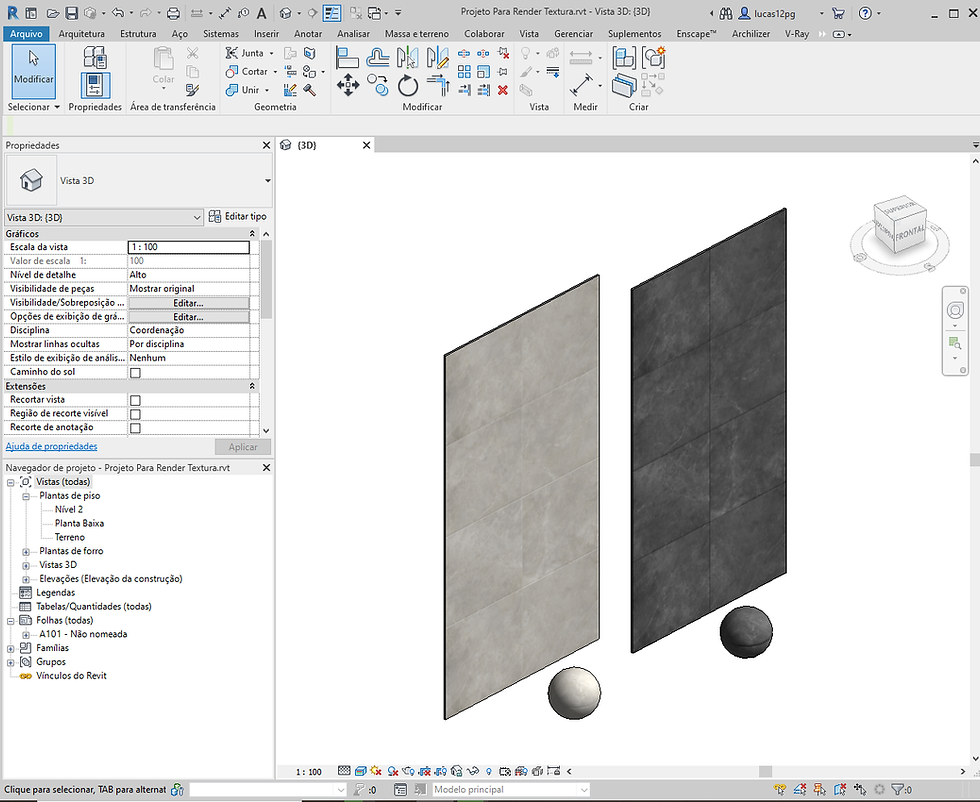Open the Medir measure tool

click(581, 85)
